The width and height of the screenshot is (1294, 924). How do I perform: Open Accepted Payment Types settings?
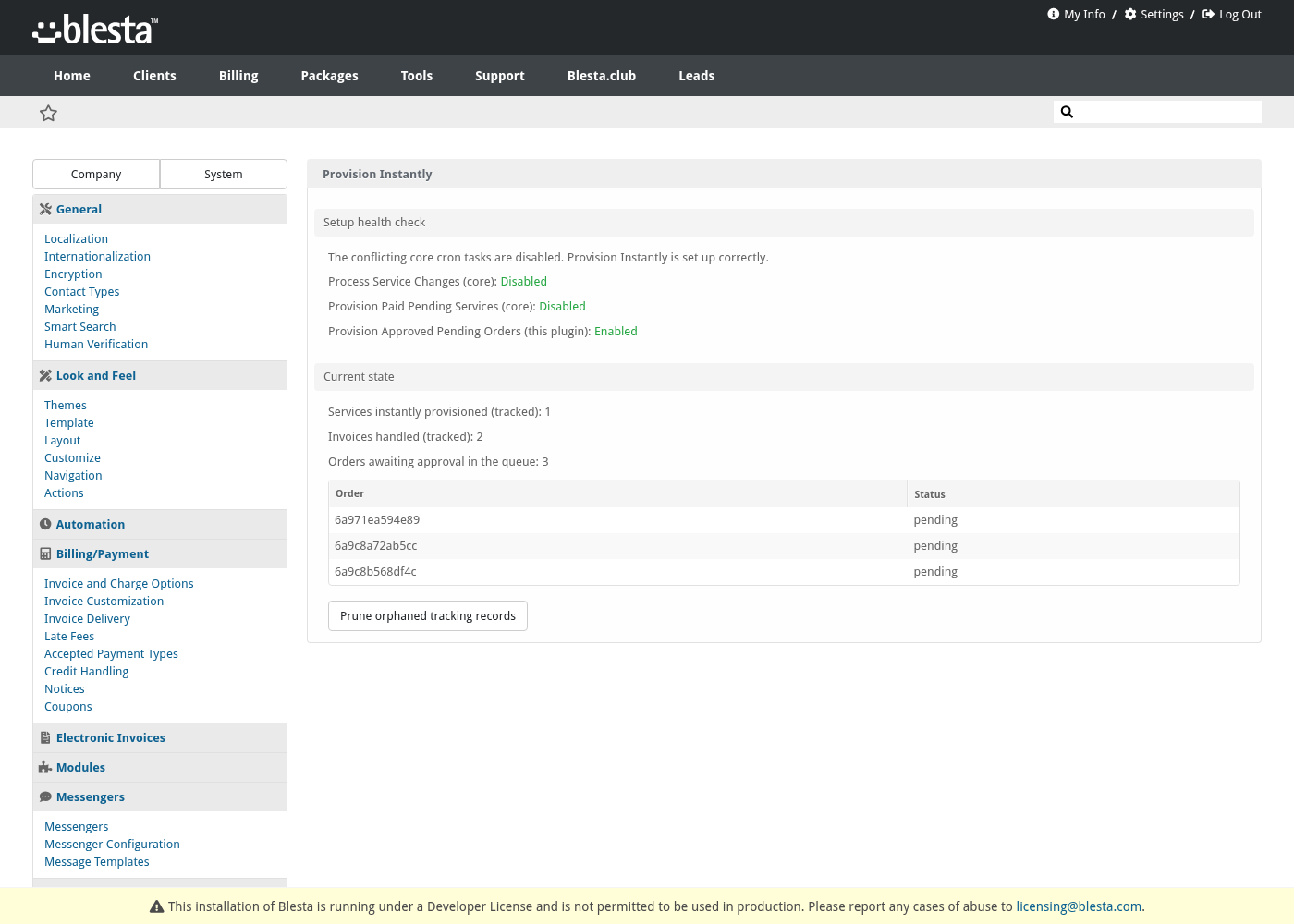tap(111, 653)
